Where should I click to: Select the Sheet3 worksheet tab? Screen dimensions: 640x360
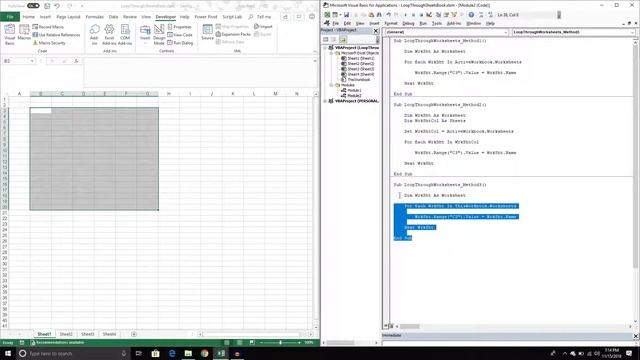(87, 334)
